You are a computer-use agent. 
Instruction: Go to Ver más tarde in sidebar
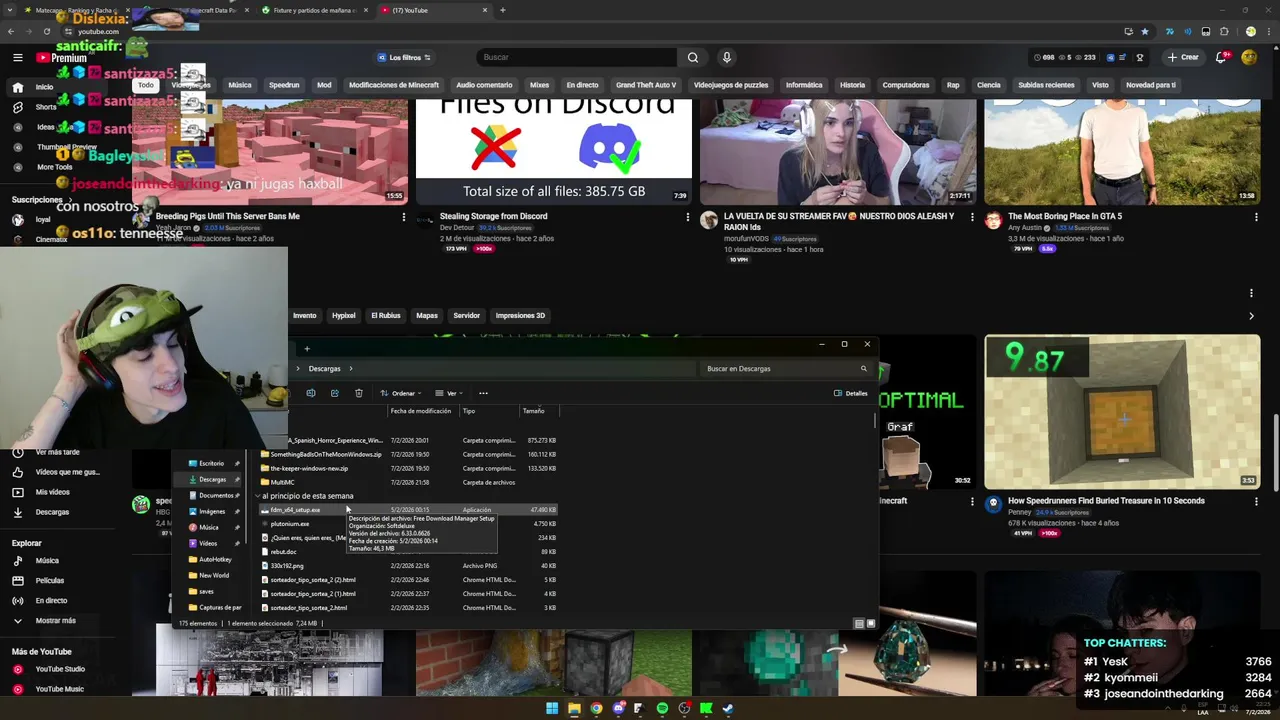click(57, 452)
